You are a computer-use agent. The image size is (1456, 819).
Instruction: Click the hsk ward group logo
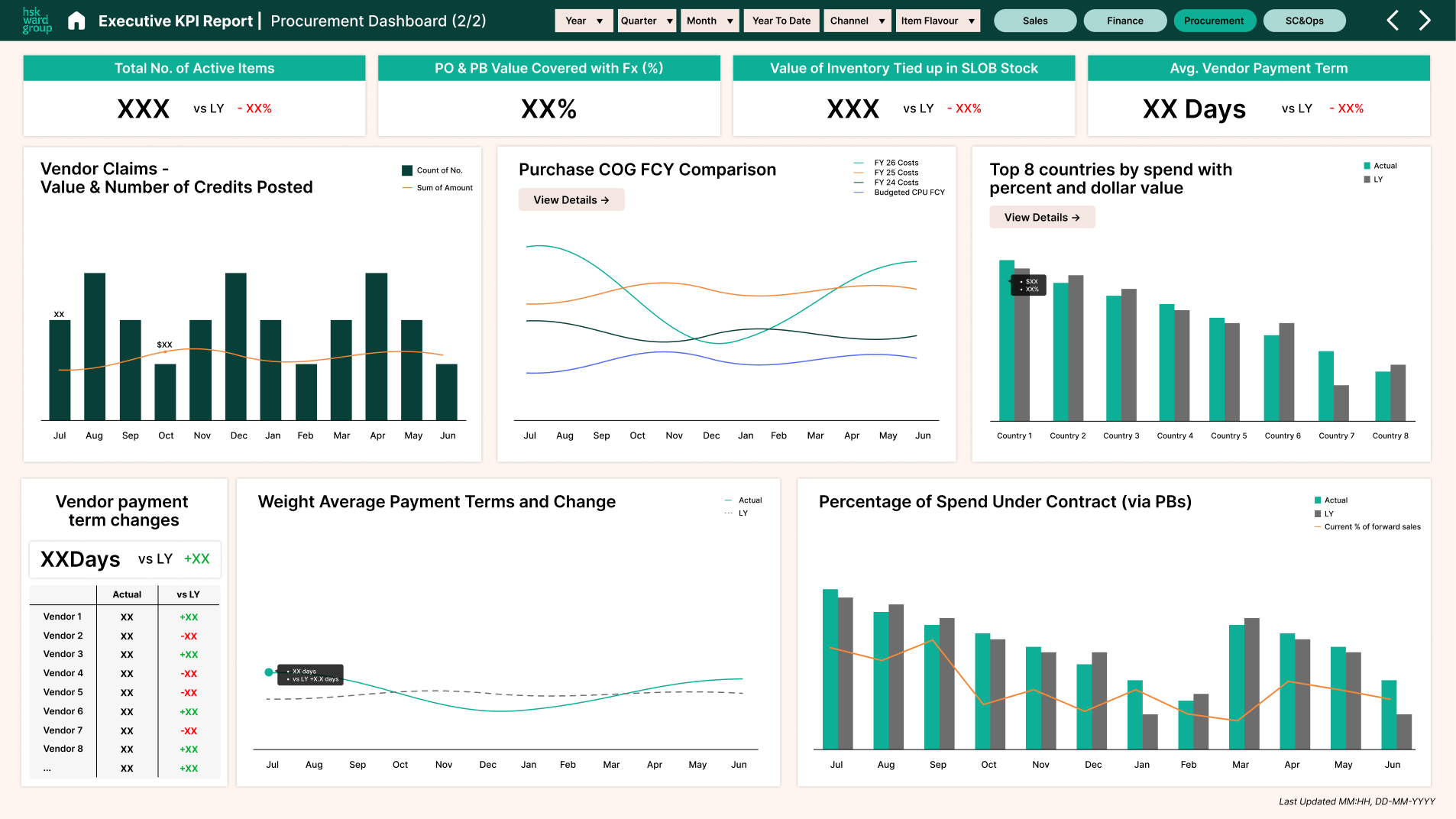pos(37,21)
